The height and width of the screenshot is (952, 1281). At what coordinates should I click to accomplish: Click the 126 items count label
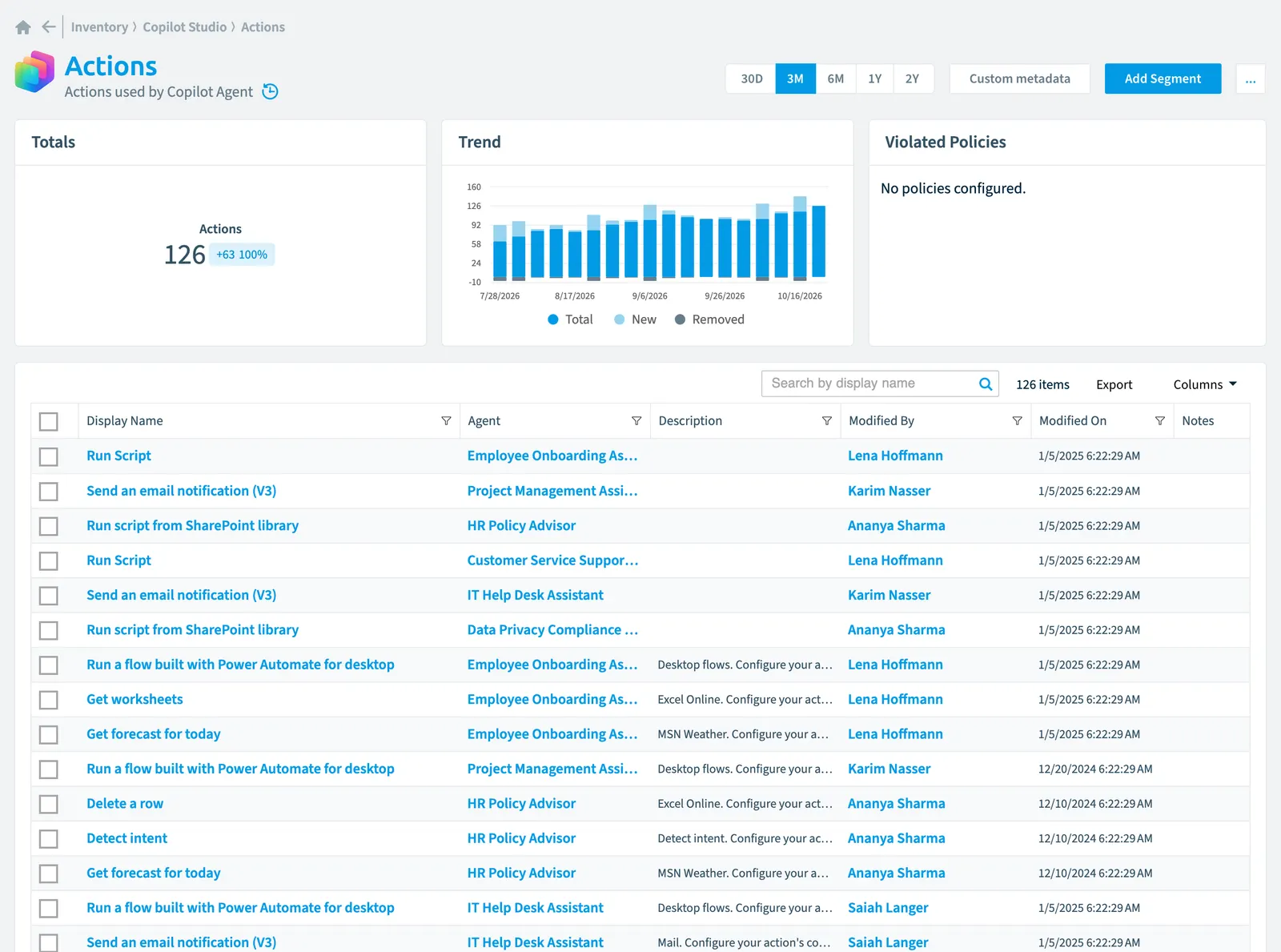click(1042, 384)
